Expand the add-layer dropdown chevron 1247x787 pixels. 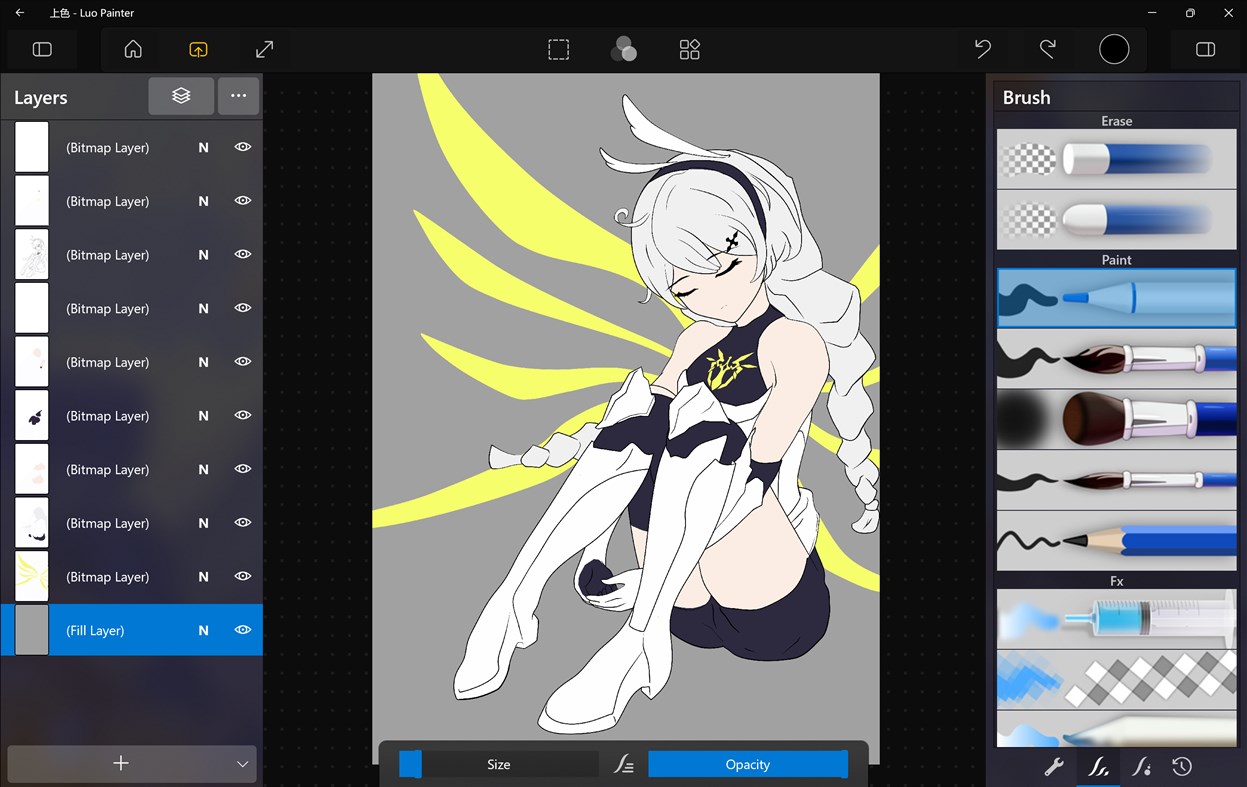tap(241, 763)
